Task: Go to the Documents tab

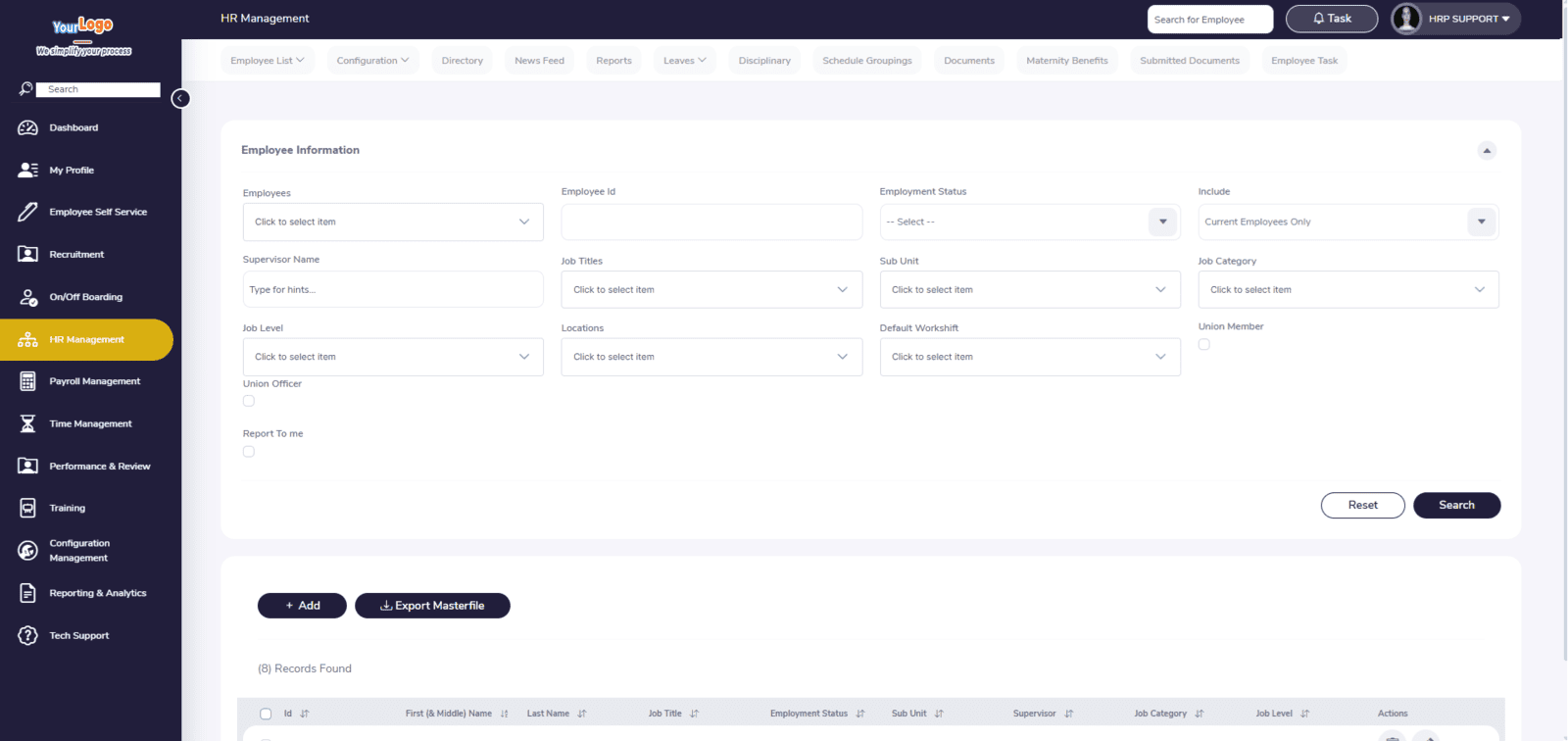Action: click(x=969, y=61)
